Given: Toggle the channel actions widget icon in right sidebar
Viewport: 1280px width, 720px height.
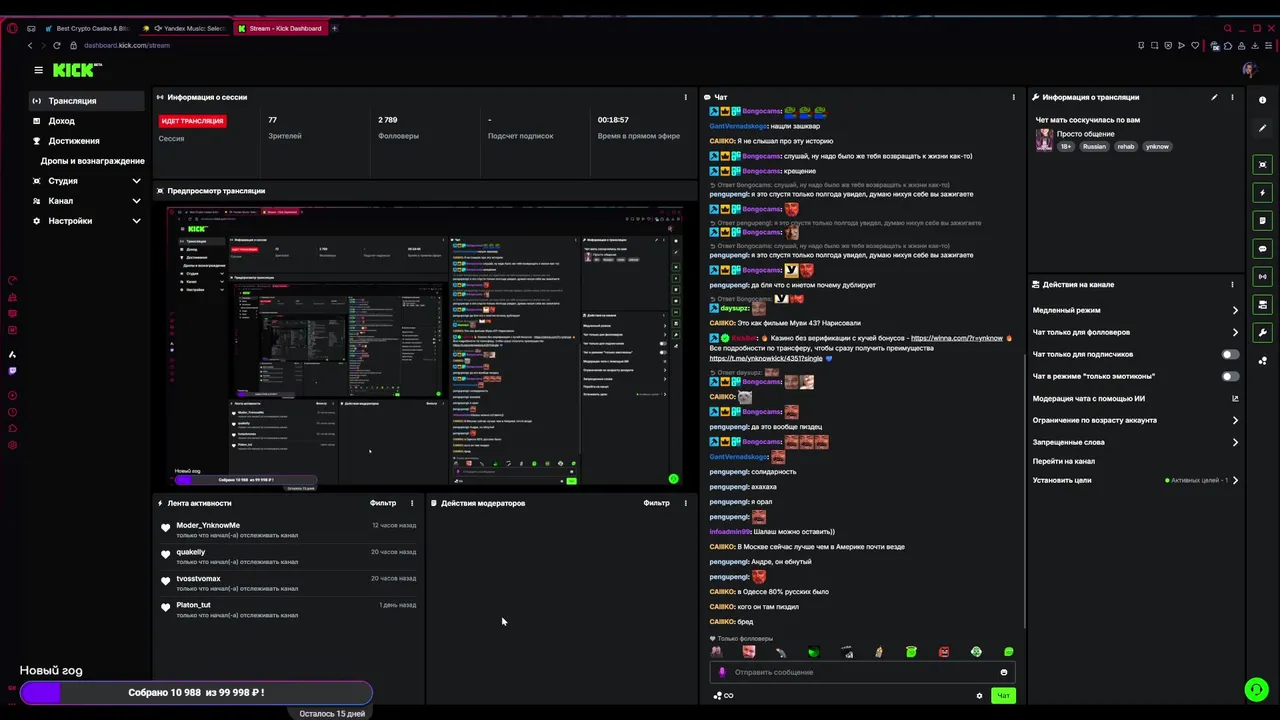Looking at the screenshot, I should click(1262, 305).
